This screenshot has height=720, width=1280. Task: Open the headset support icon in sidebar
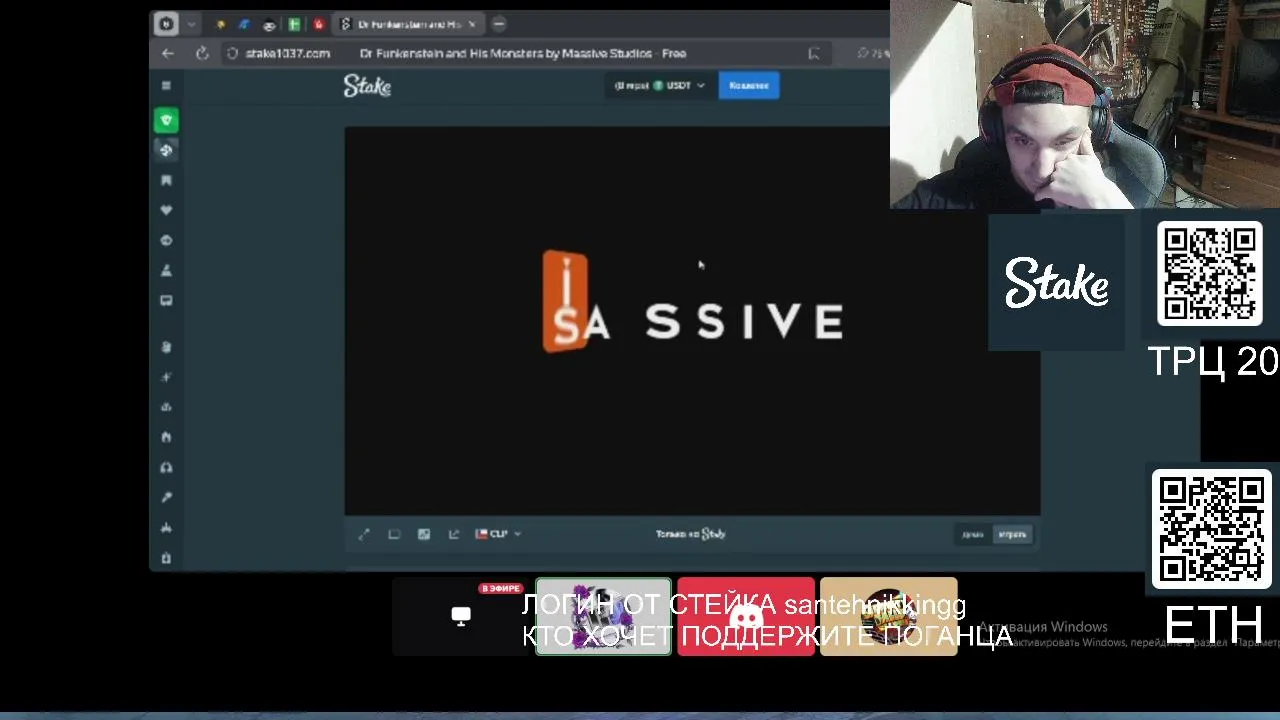point(166,467)
